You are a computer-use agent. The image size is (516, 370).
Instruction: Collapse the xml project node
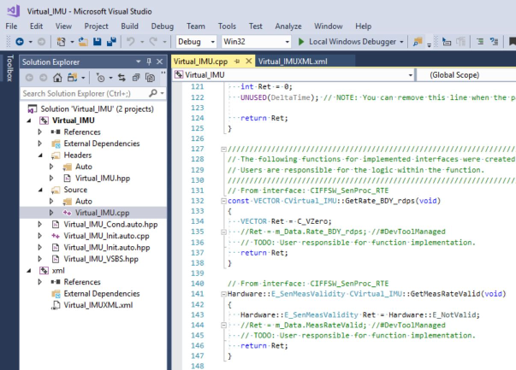[x=29, y=271]
